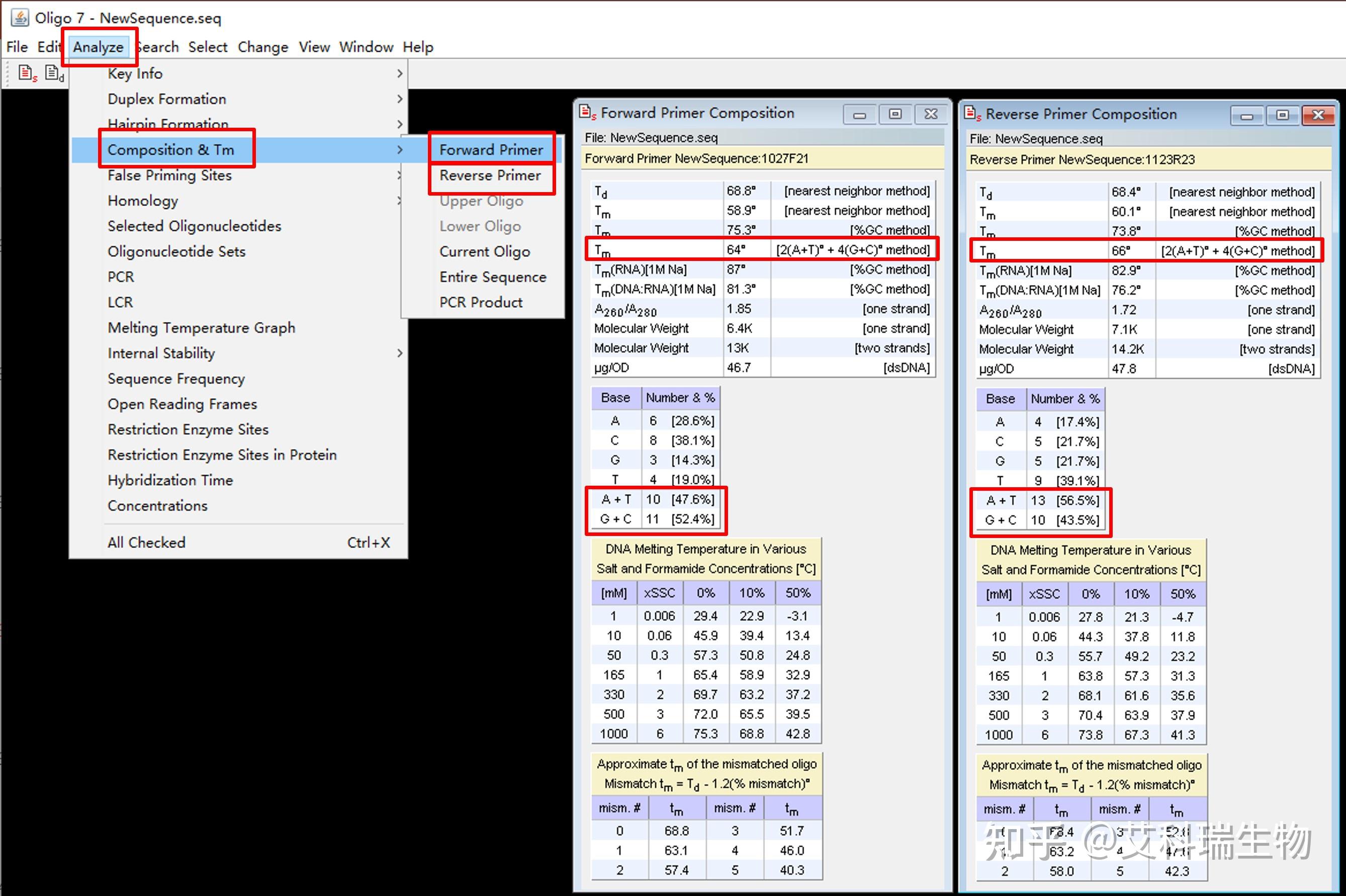This screenshot has width=1346, height=896.
Task: Click reverse primer A260/A280 value 1.72
Action: coord(1124,310)
